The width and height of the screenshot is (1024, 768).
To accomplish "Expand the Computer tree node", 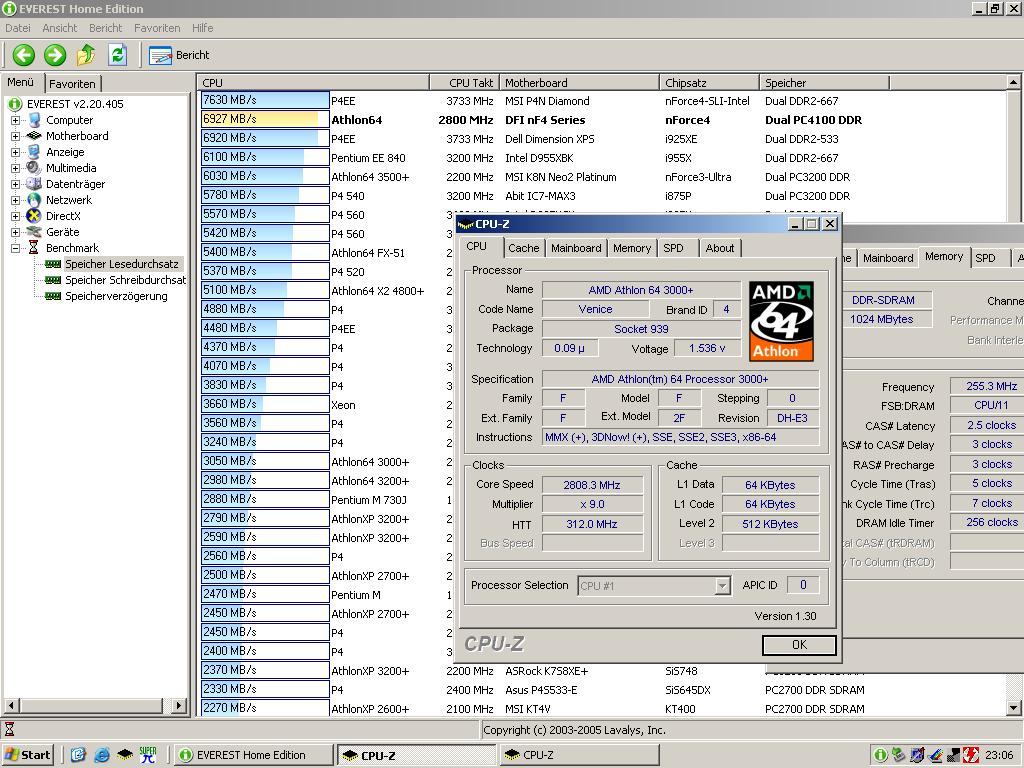I will [15, 120].
